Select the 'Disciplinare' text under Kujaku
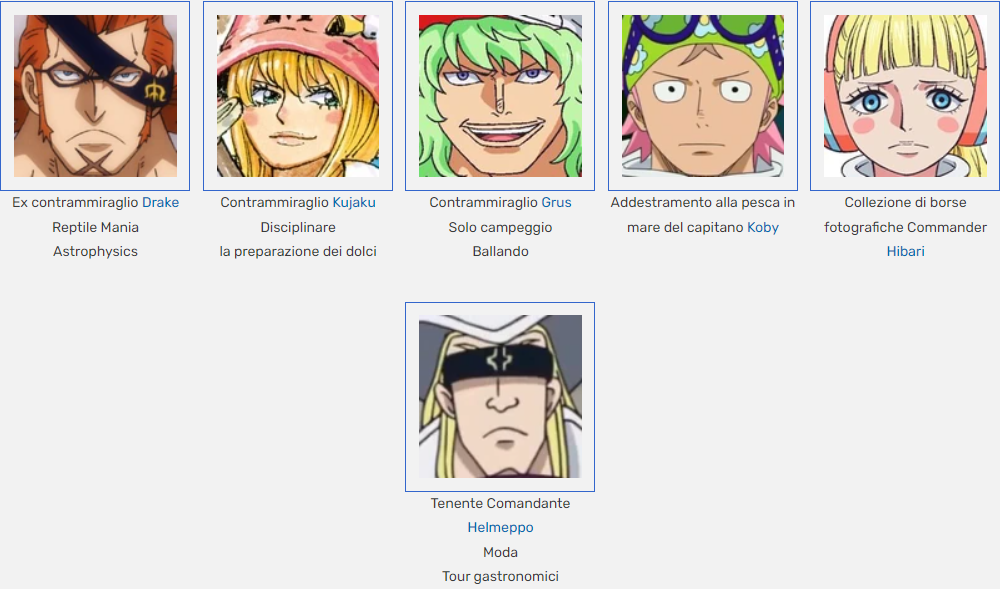 coord(298,228)
